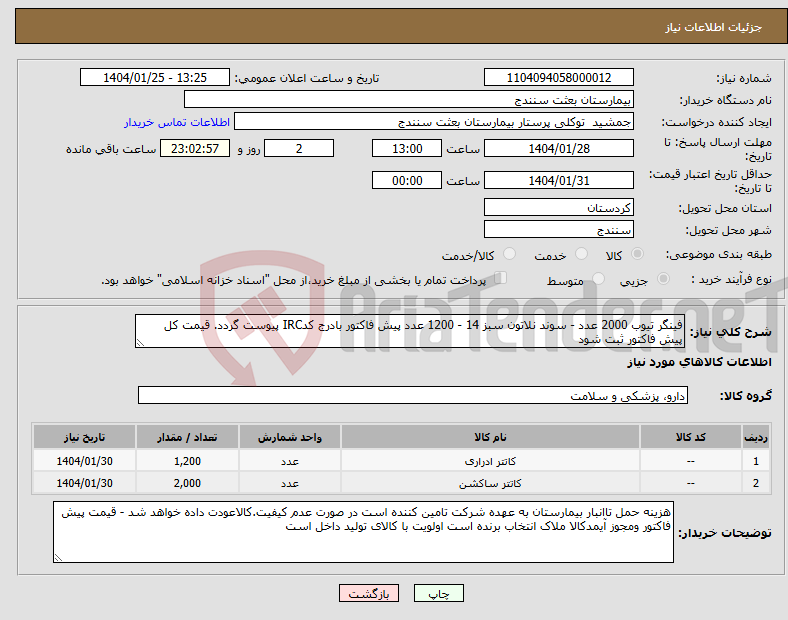The height and width of the screenshot is (620, 788).
Task: Click the تاریخ نیاز column header
Action: pyautogui.click(x=84, y=437)
